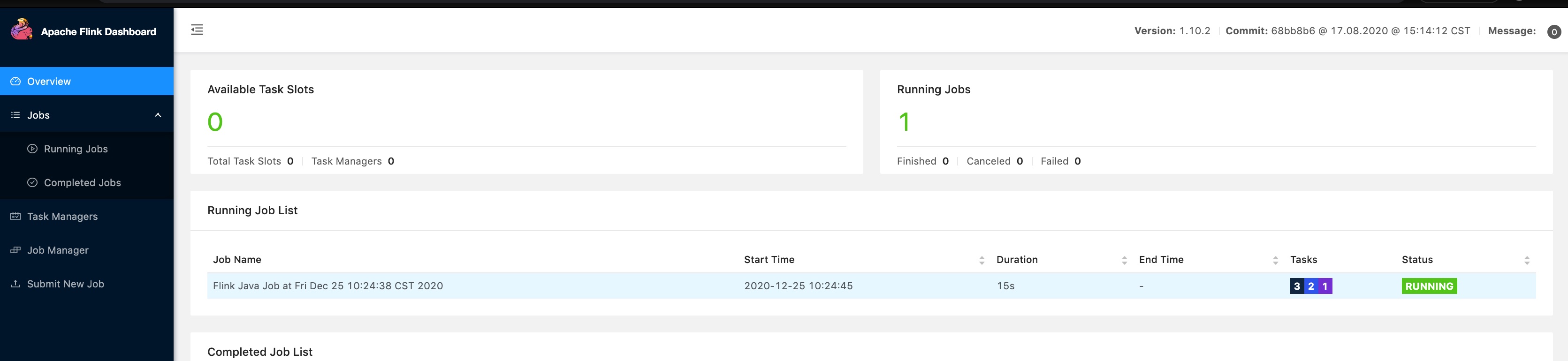Click the Running Jobs play-circle icon

point(32,149)
